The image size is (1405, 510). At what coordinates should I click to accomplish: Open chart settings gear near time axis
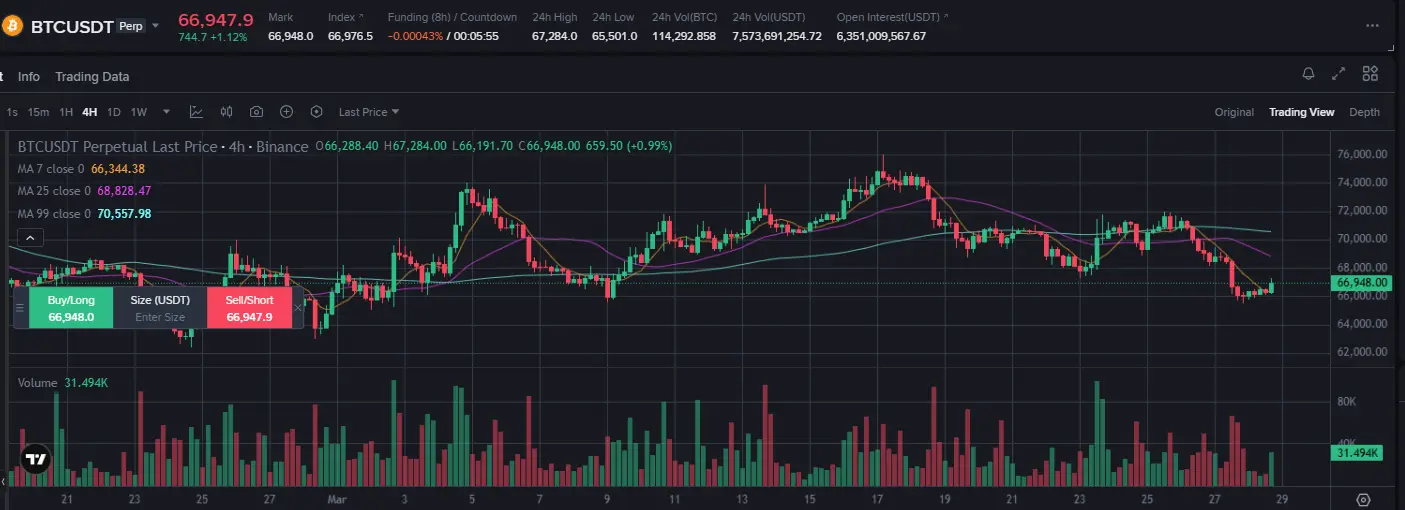[x=1363, y=499]
